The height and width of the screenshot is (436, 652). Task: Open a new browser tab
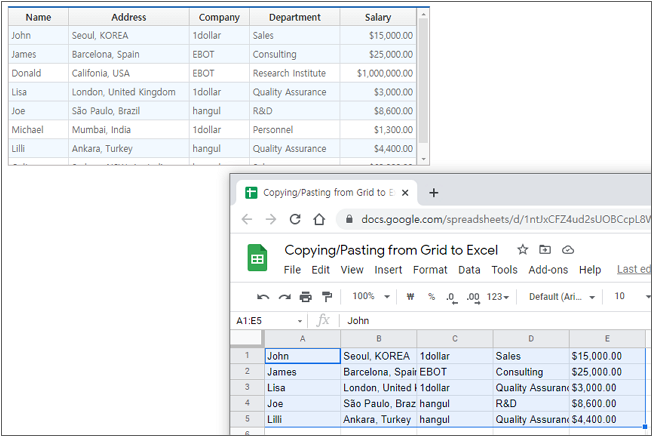[433, 192]
